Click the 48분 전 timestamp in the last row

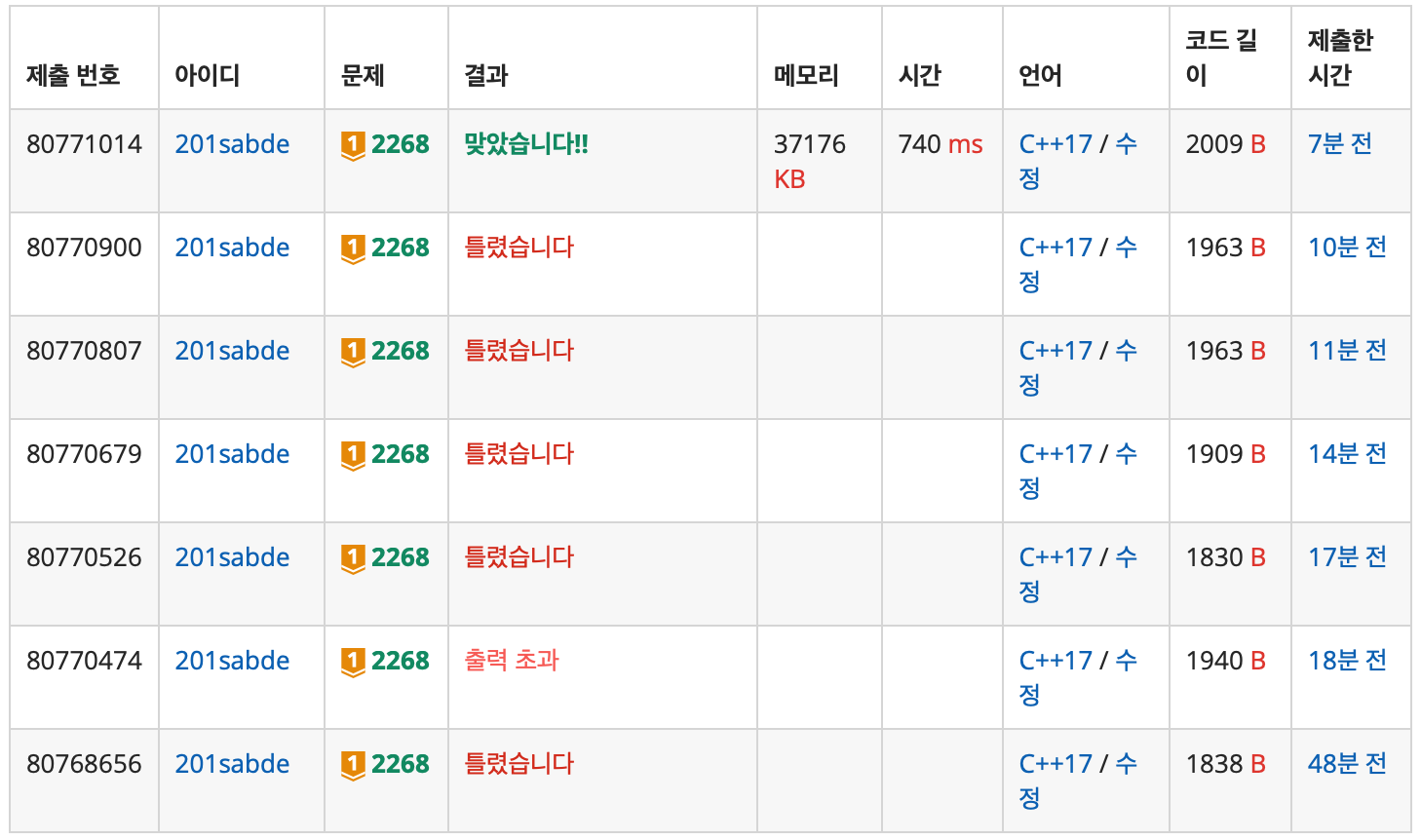point(1346,764)
